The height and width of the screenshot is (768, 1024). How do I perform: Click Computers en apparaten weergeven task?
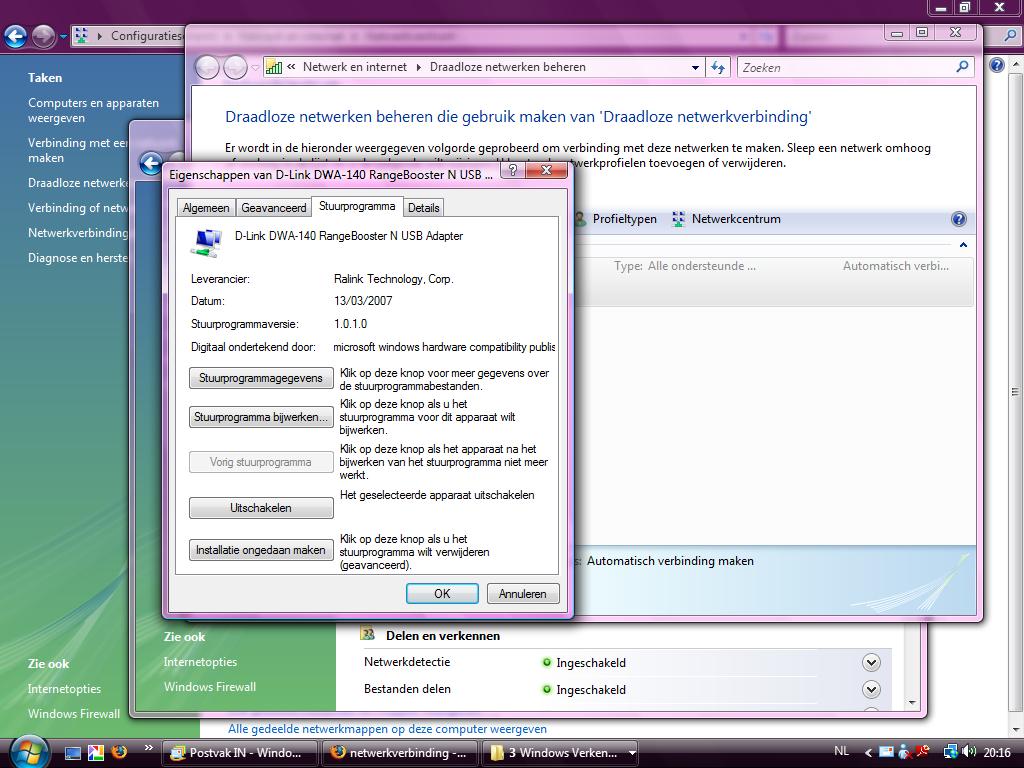click(93, 110)
